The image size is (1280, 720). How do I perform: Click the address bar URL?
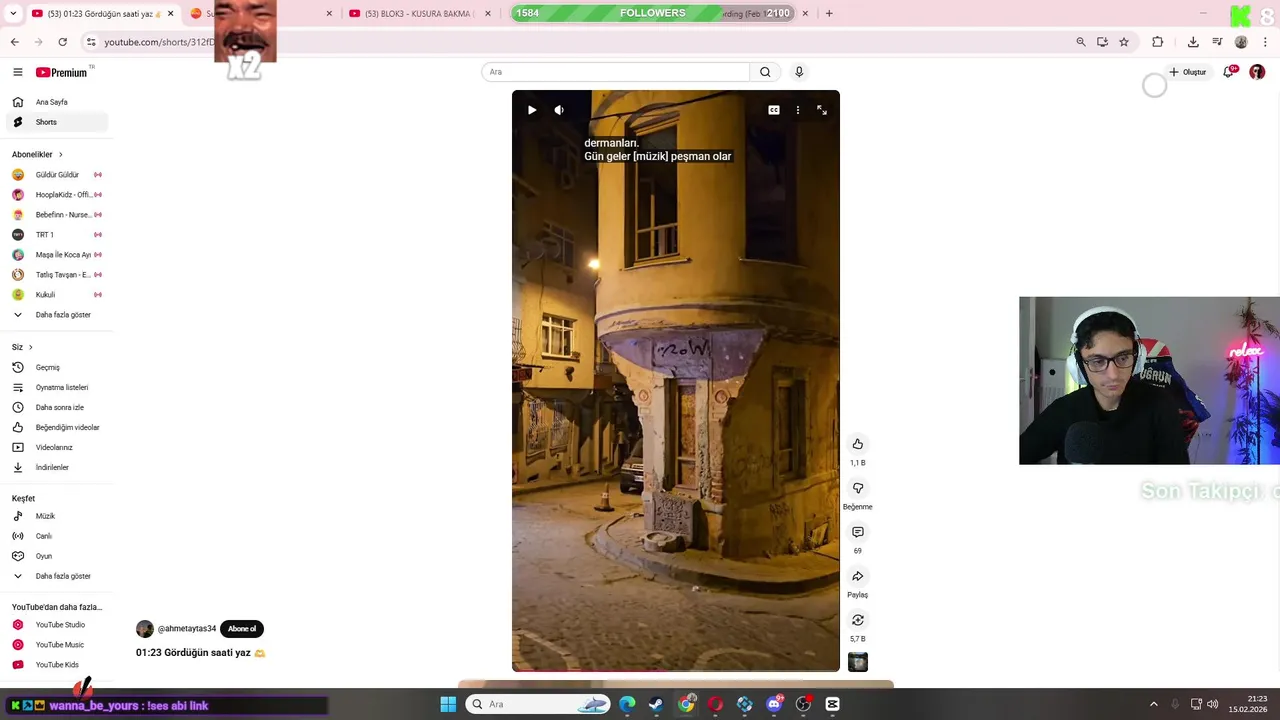point(160,42)
